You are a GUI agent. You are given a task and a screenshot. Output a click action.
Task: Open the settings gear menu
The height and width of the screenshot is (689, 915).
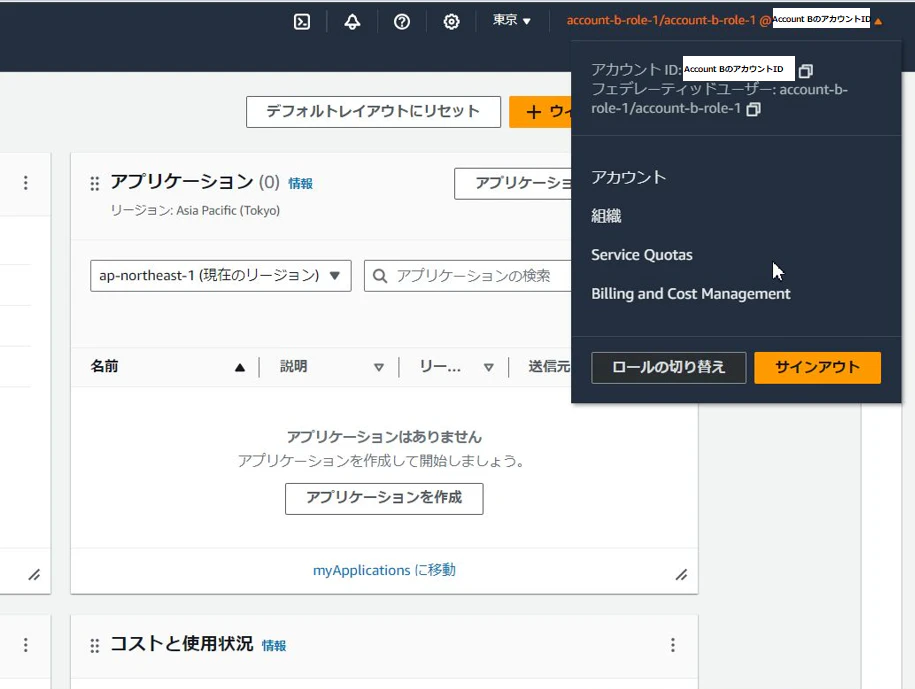[x=451, y=22]
